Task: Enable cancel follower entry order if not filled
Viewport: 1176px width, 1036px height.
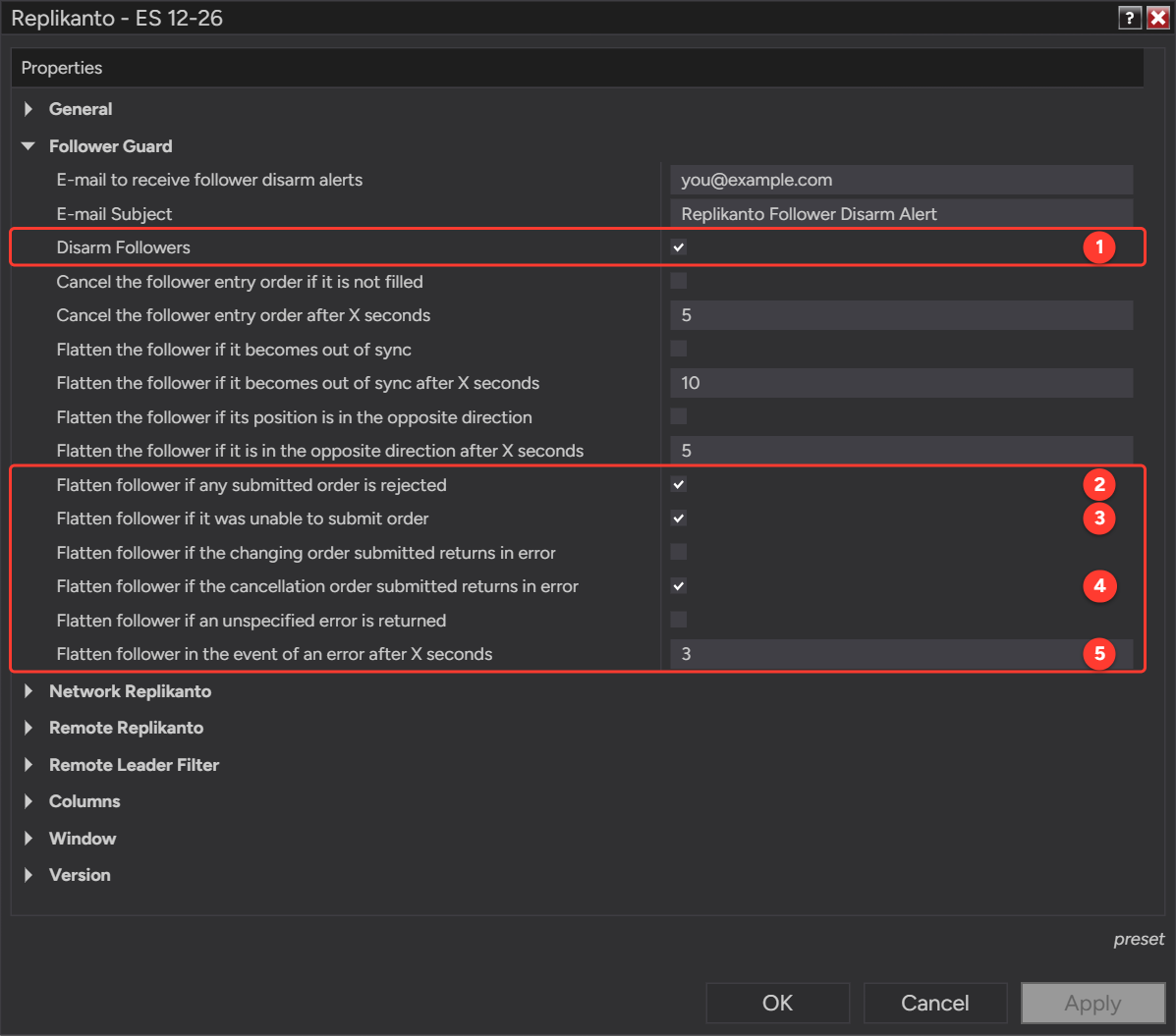Action: coord(679,281)
